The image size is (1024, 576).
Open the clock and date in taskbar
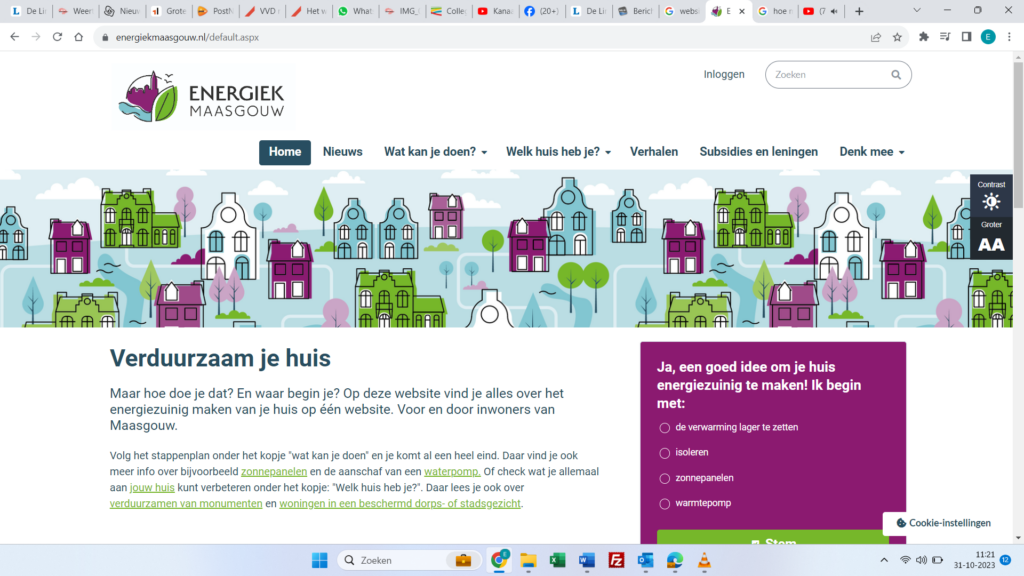coord(974,560)
